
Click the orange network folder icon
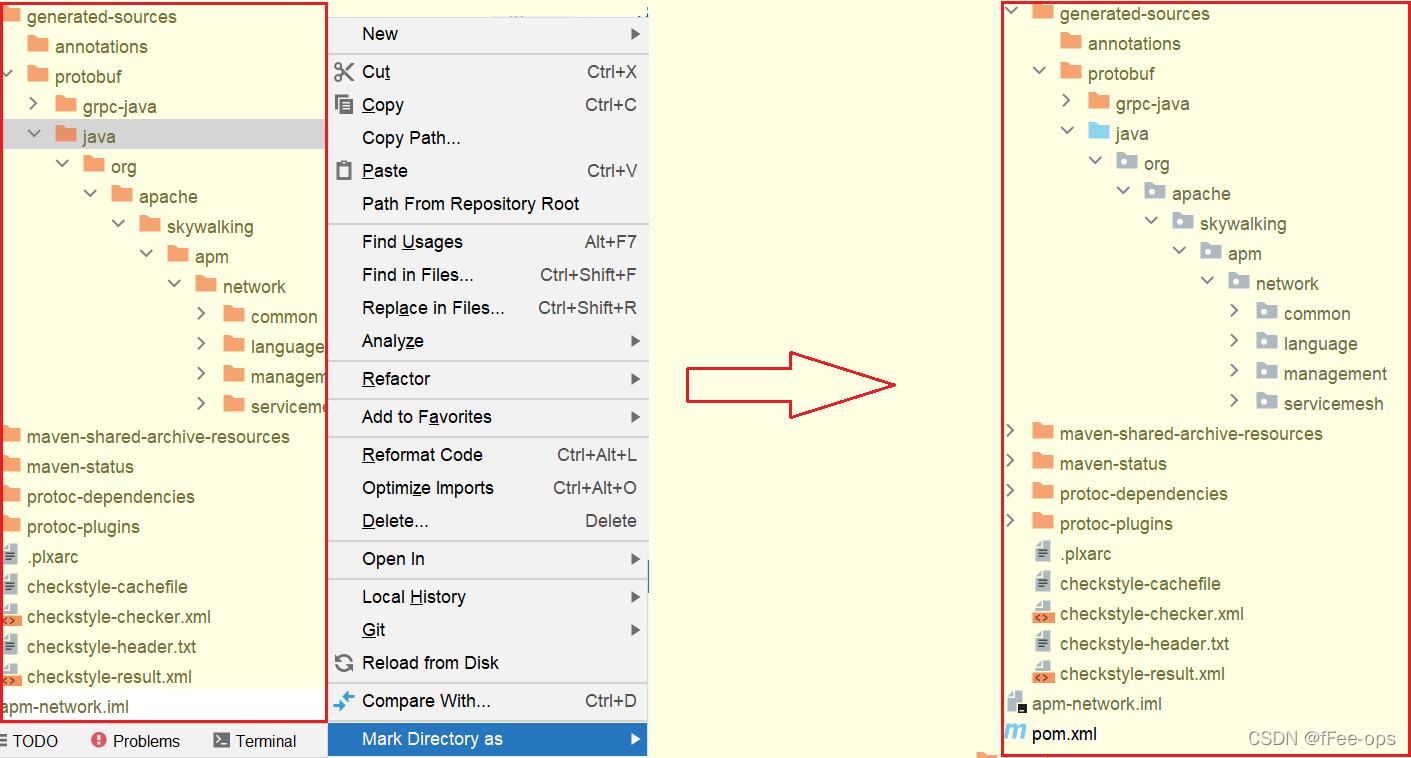[206, 285]
